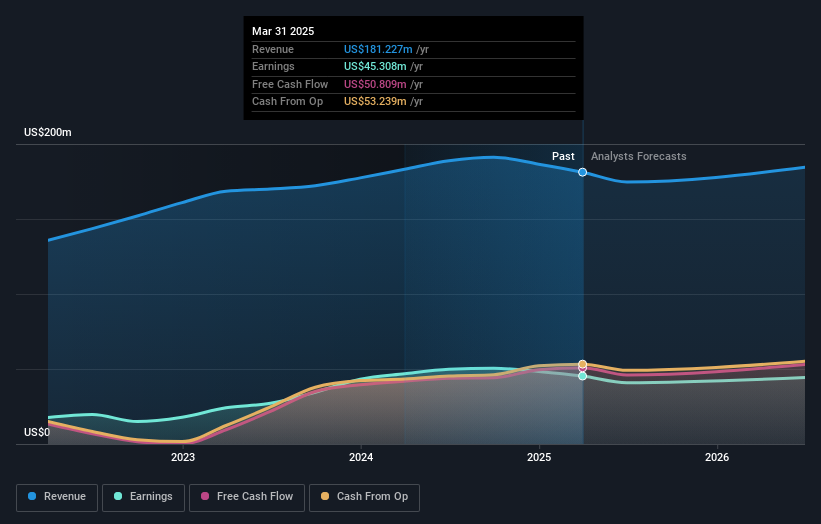Toggle the Free Cash Flow legend button
The height and width of the screenshot is (524, 821).
247,497
